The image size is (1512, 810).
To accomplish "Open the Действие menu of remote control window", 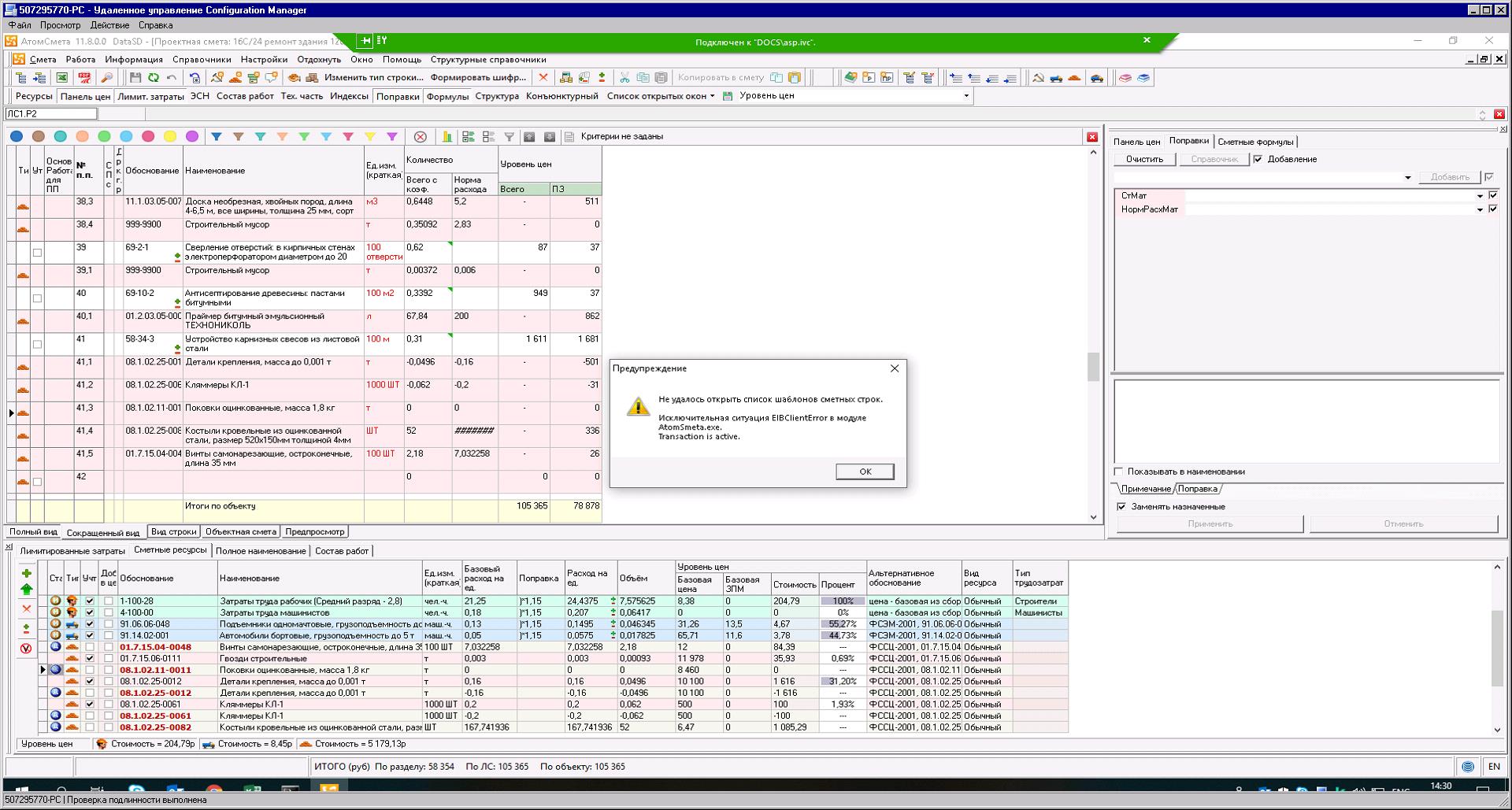I will (x=109, y=25).
